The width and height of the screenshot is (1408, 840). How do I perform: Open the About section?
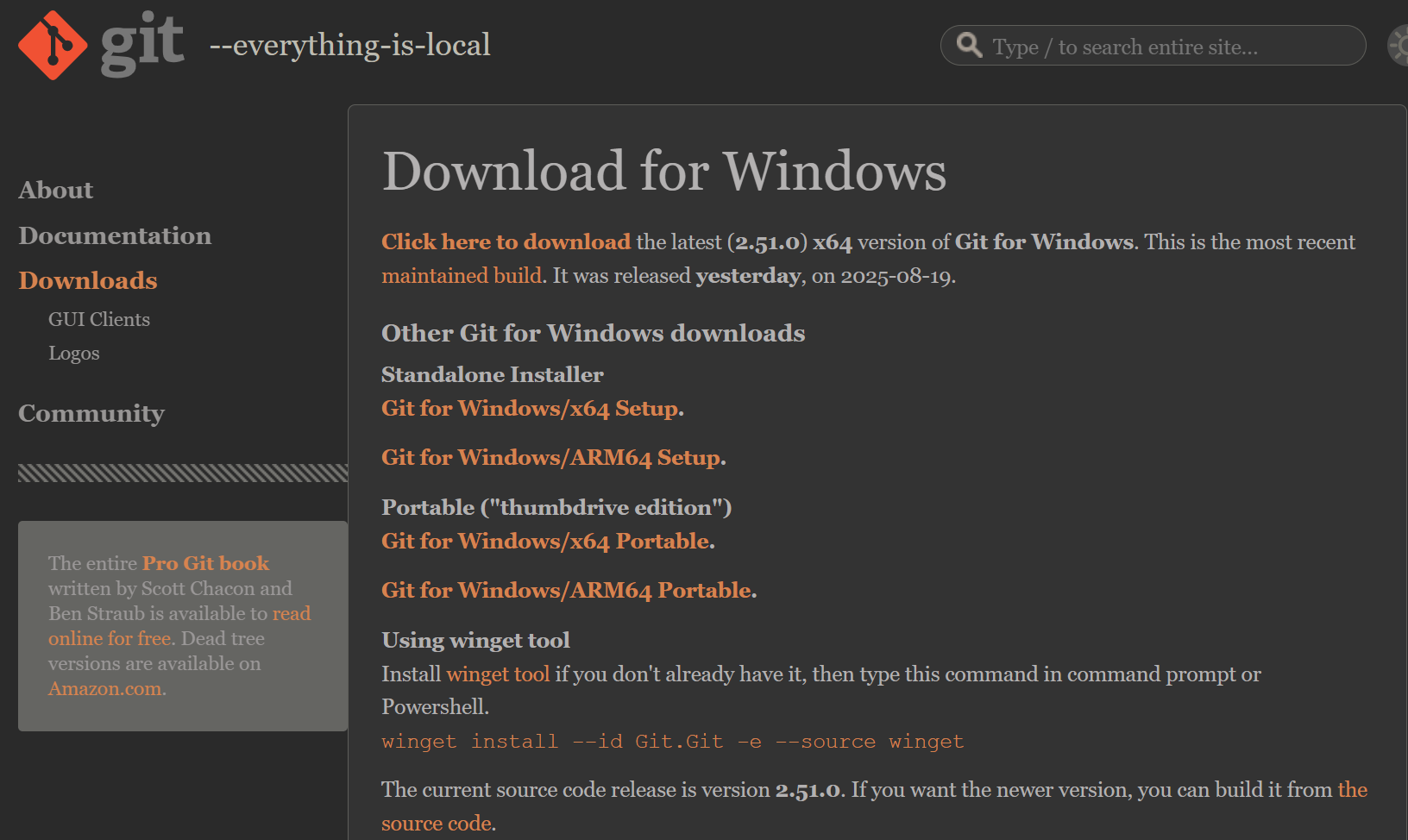56,190
